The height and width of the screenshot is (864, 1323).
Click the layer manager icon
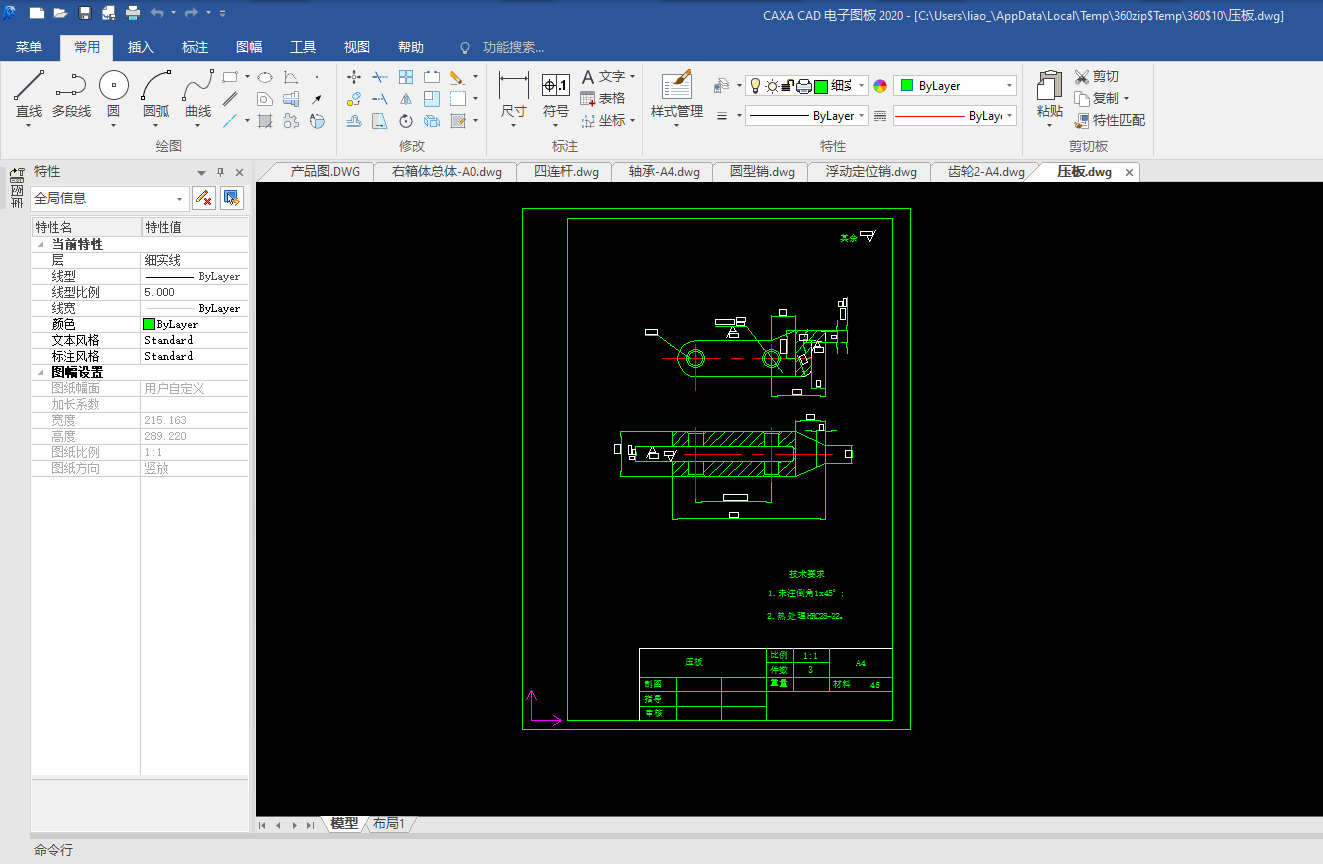pyautogui.click(x=722, y=86)
